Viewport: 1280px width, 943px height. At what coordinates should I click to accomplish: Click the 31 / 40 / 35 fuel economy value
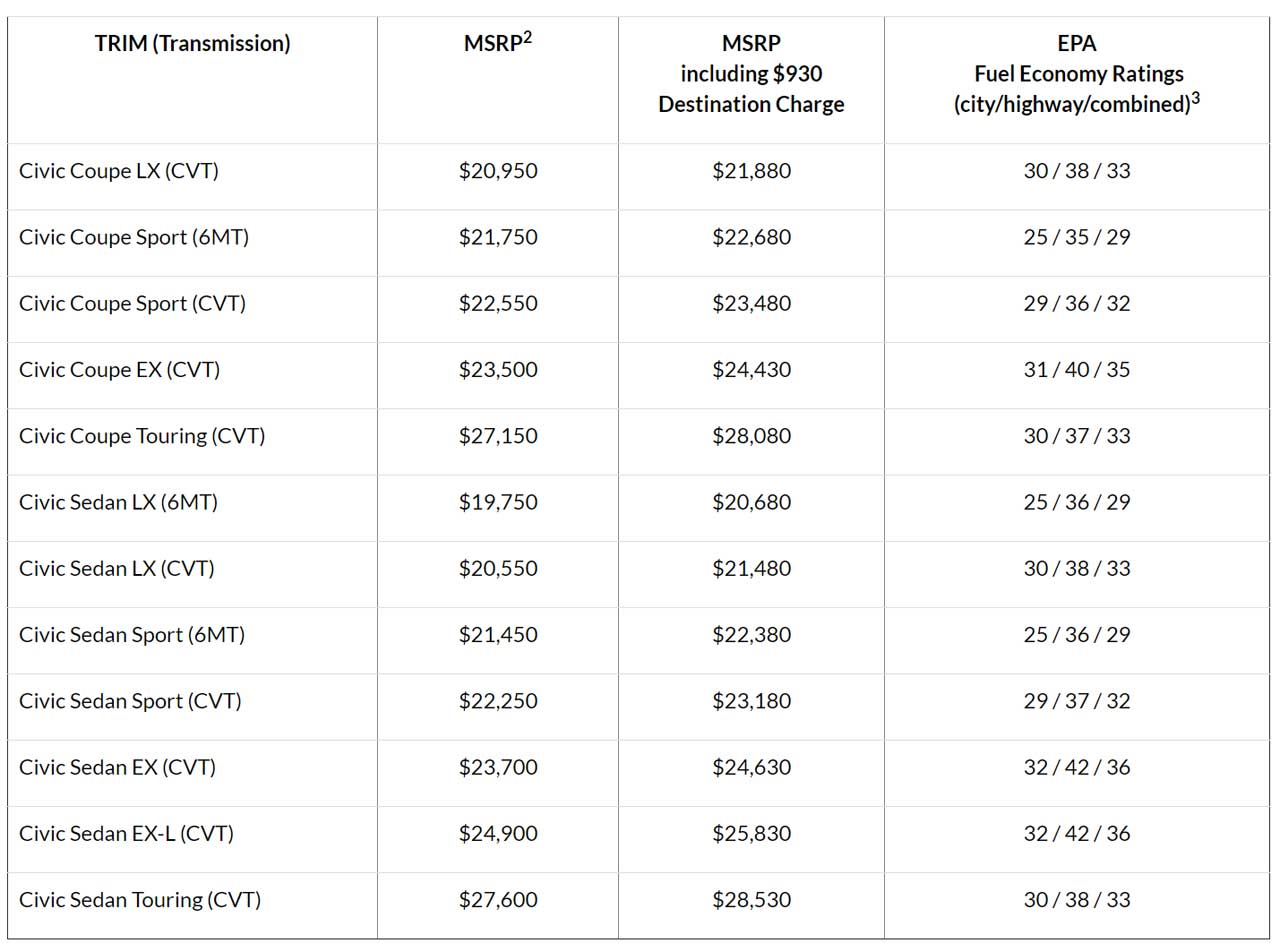1076,370
